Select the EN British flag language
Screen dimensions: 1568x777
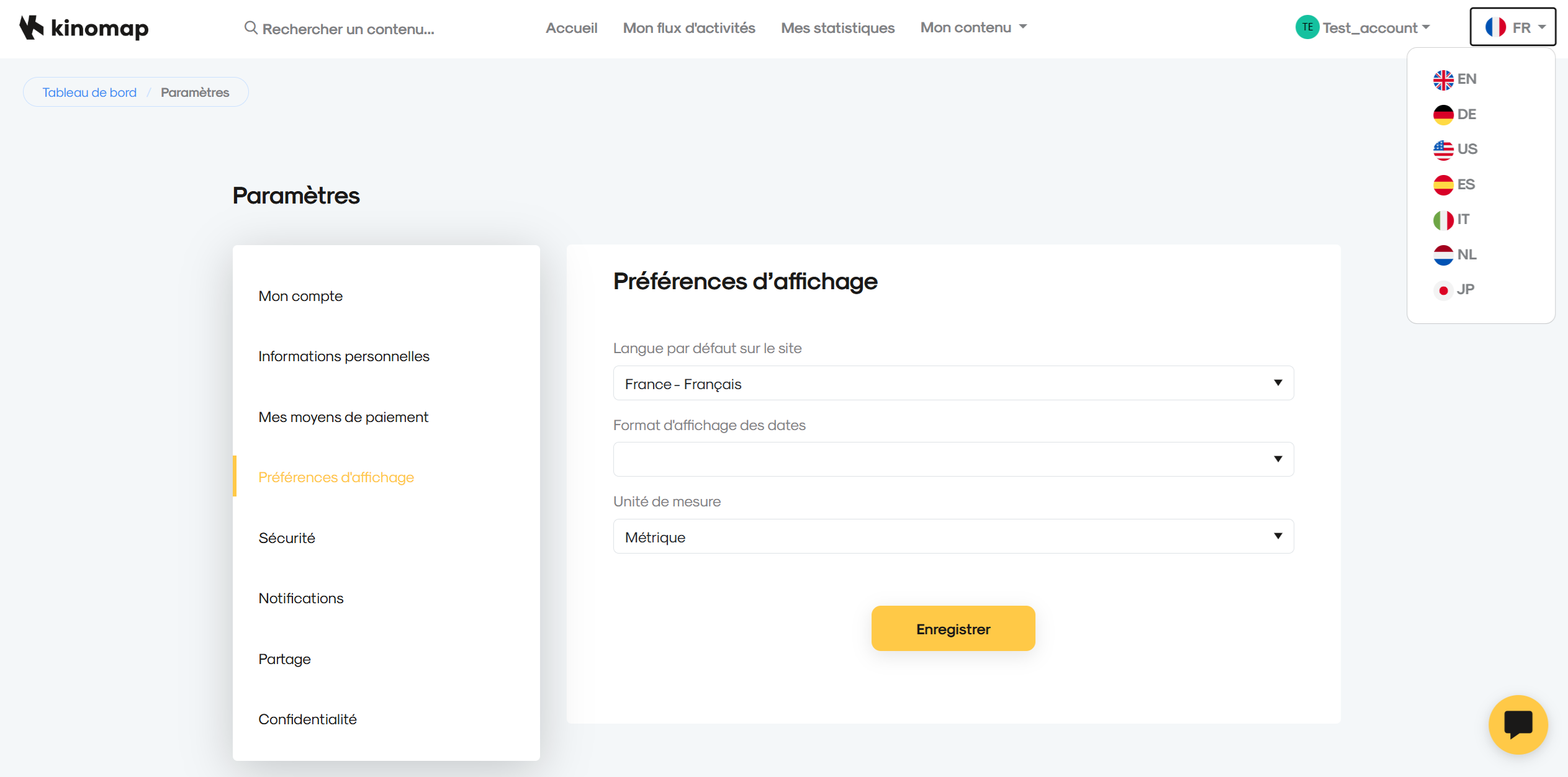point(1454,79)
